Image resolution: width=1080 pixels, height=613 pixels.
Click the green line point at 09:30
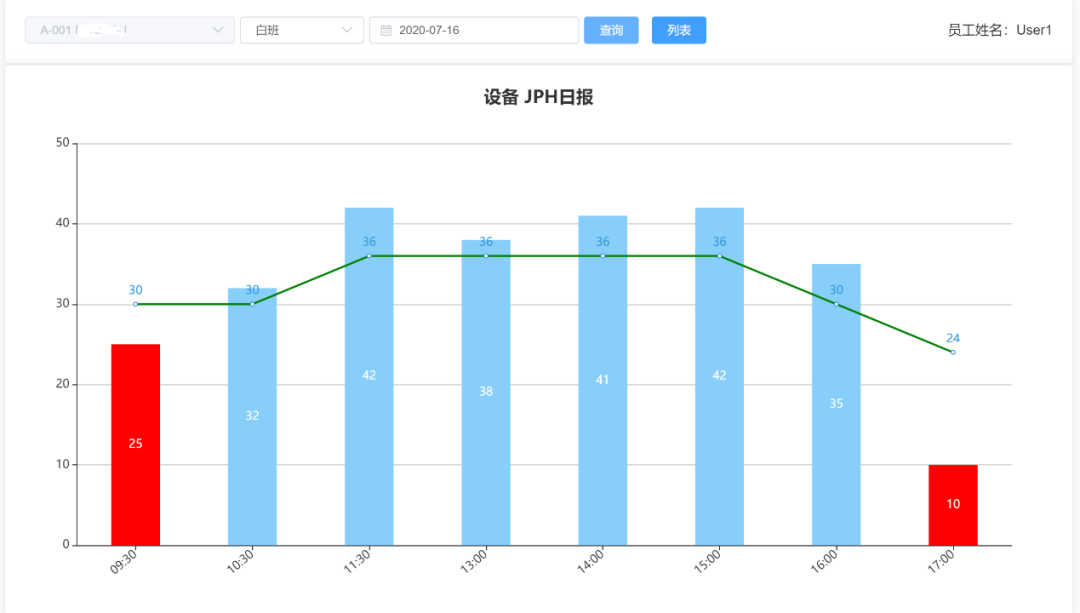(x=135, y=304)
